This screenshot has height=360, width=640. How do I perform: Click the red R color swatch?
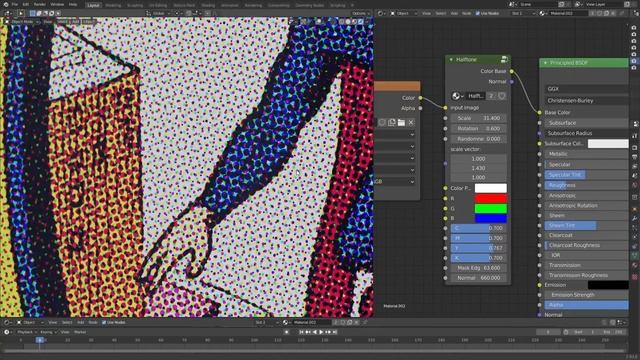pyautogui.click(x=491, y=198)
